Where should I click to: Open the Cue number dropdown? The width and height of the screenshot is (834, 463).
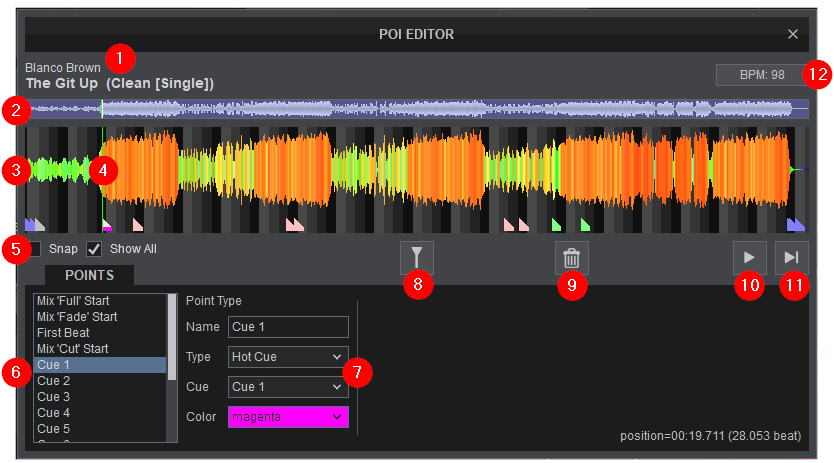(288, 386)
